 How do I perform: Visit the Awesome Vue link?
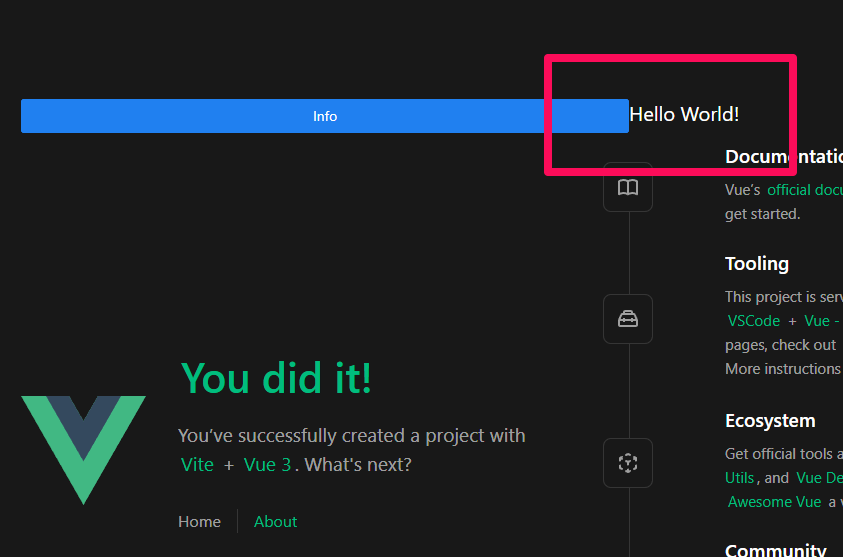tap(774, 502)
